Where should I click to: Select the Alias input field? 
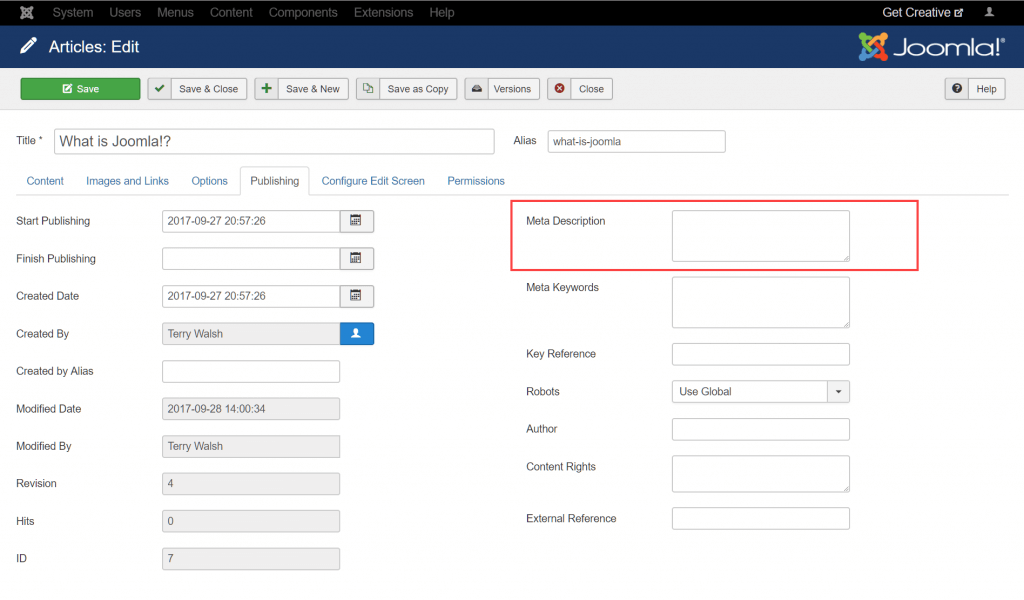[636, 141]
